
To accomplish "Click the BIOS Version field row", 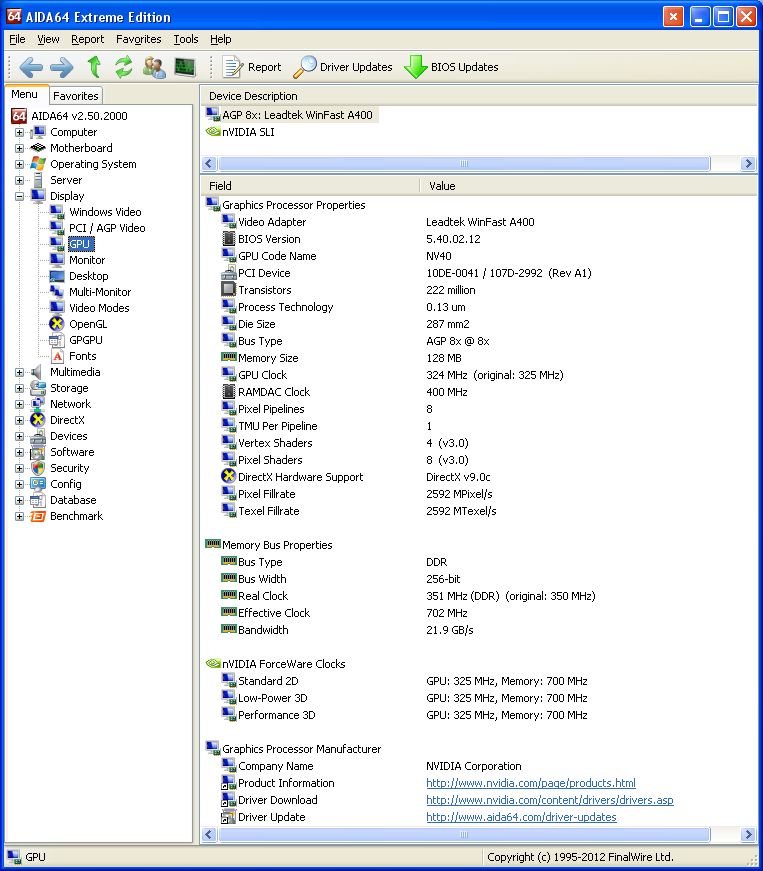I will point(269,239).
